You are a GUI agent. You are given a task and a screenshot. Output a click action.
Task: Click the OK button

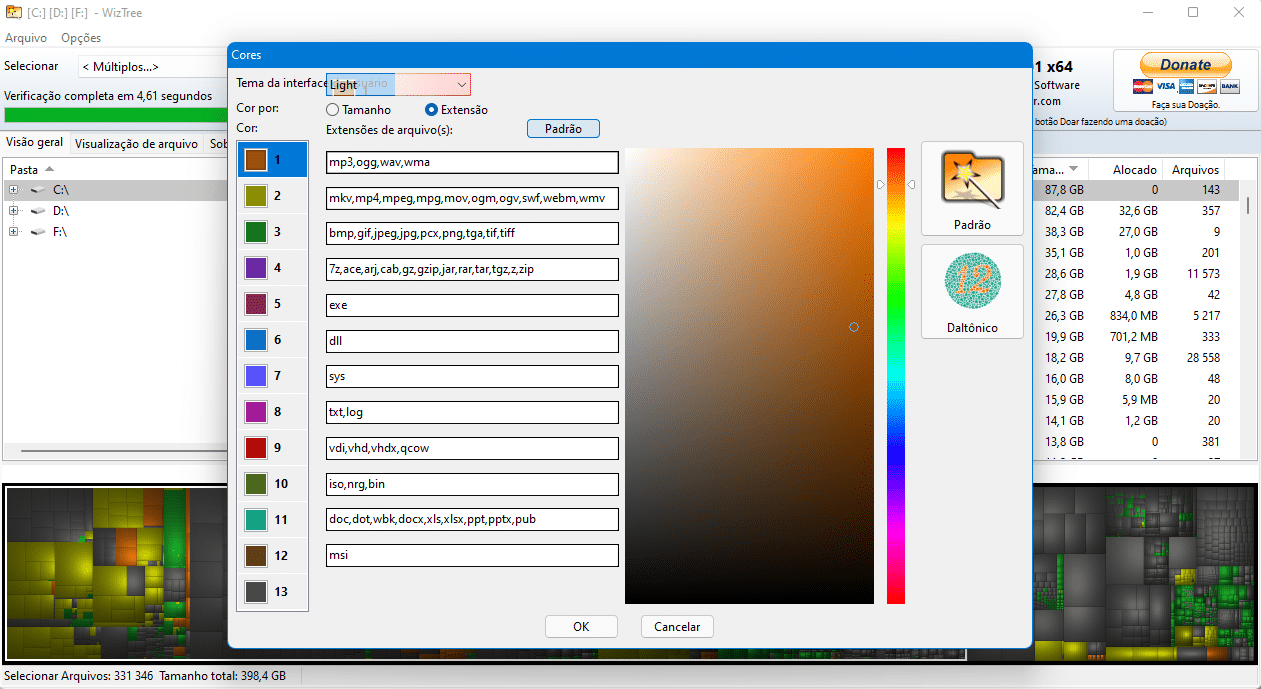click(x=581, y=627)
